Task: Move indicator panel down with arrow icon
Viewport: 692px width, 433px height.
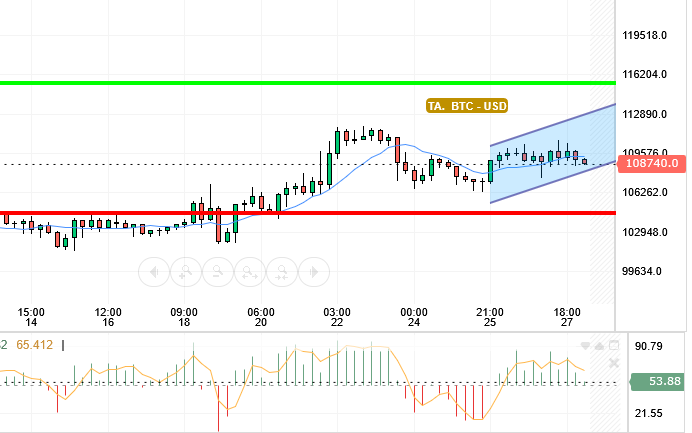Action: click(585, 346)
